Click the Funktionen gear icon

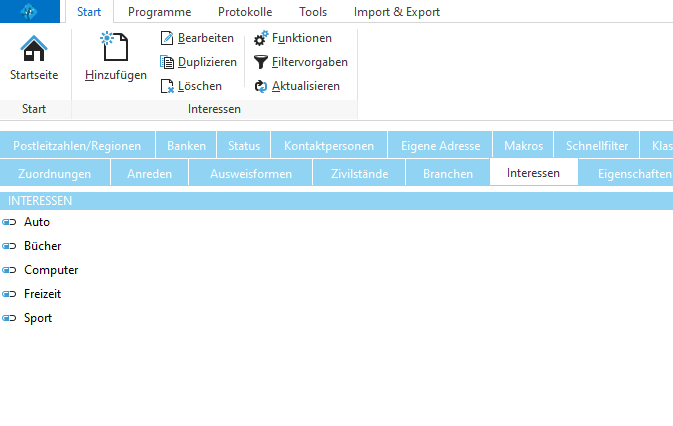(x=261, y=38)
